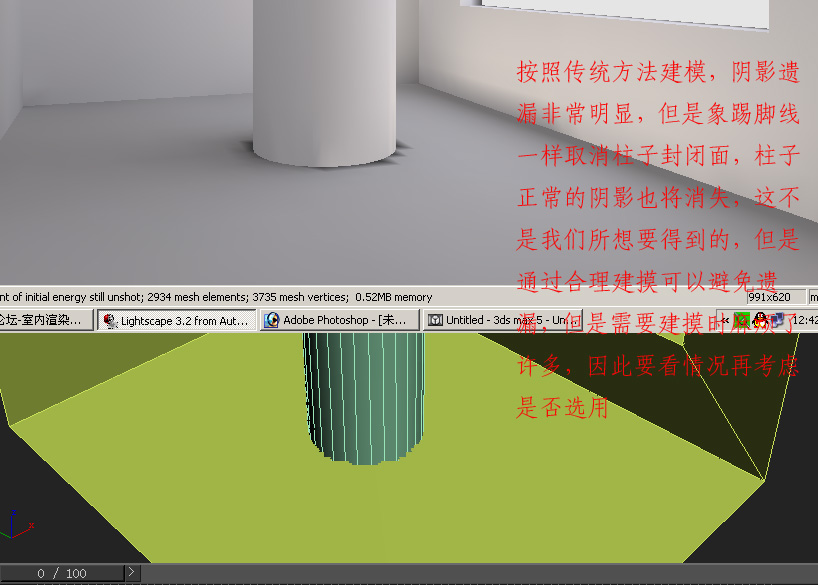
Task: Select the green cylinder in 3ds max viewport
Action: 364,397
